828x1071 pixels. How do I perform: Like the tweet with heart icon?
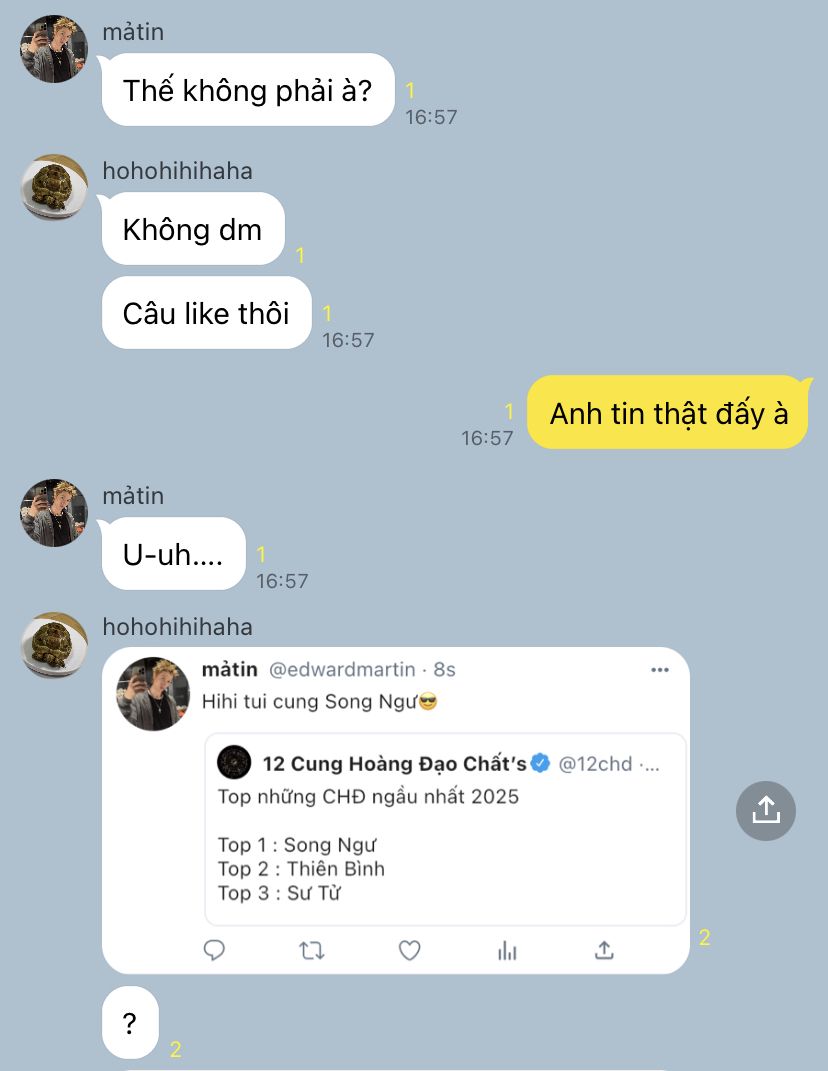[x=409, y=950]
